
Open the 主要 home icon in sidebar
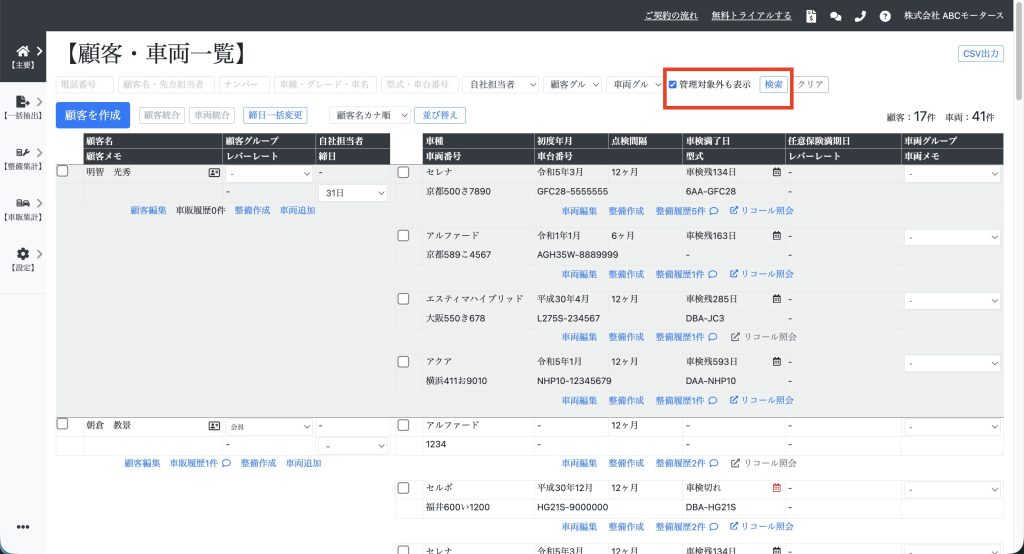coord(22,51)
